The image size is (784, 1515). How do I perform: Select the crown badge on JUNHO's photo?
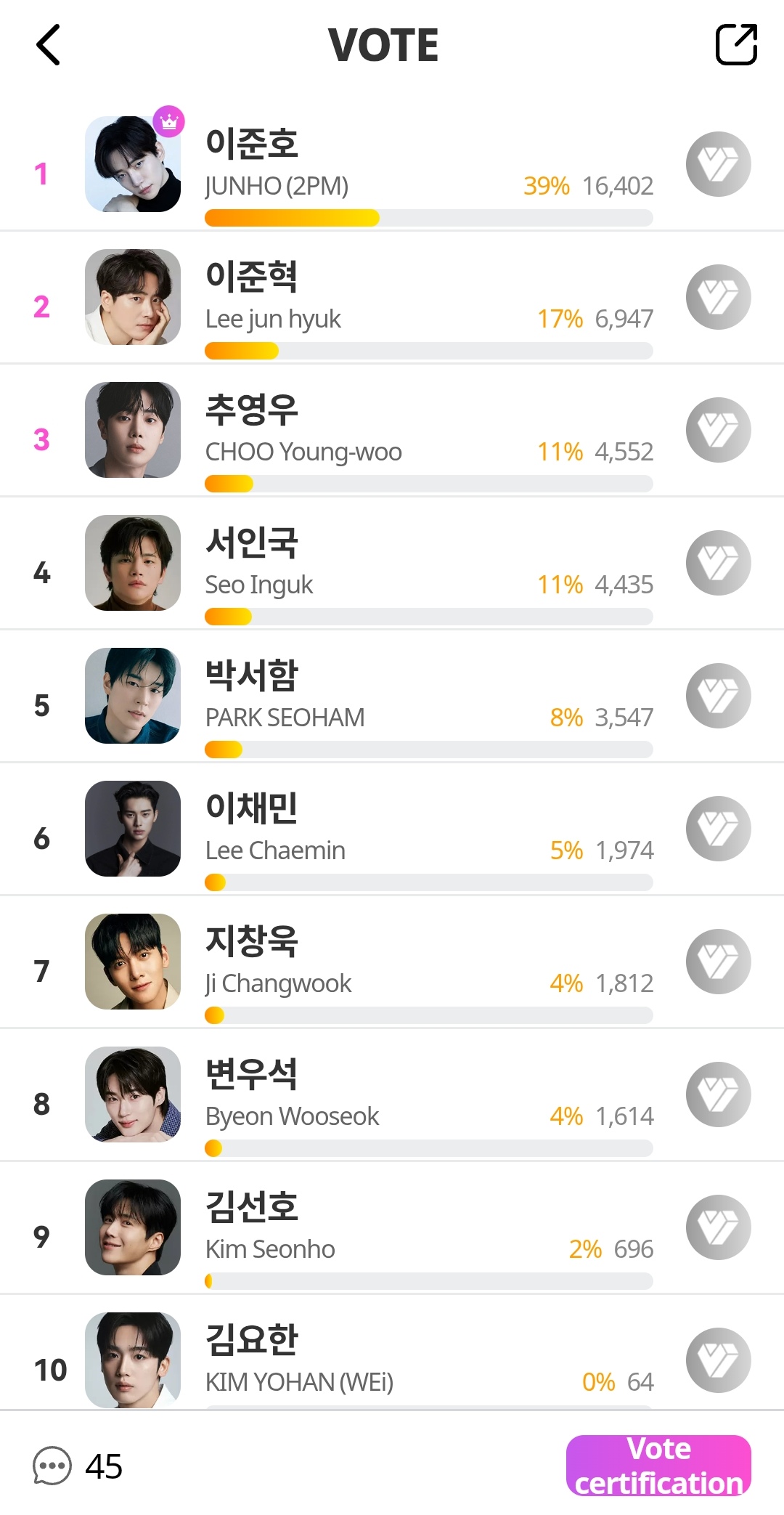click(x=169, y=121)
